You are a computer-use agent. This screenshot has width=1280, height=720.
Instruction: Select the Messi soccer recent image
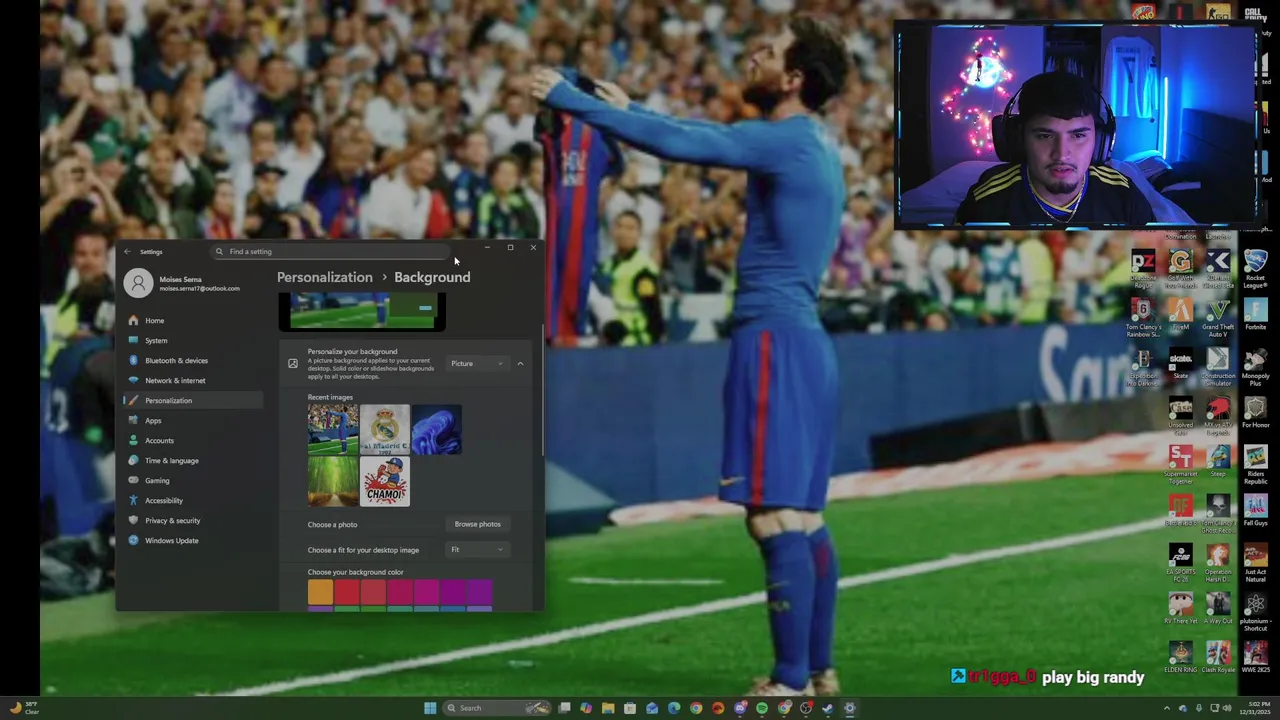tap(333, 429)
